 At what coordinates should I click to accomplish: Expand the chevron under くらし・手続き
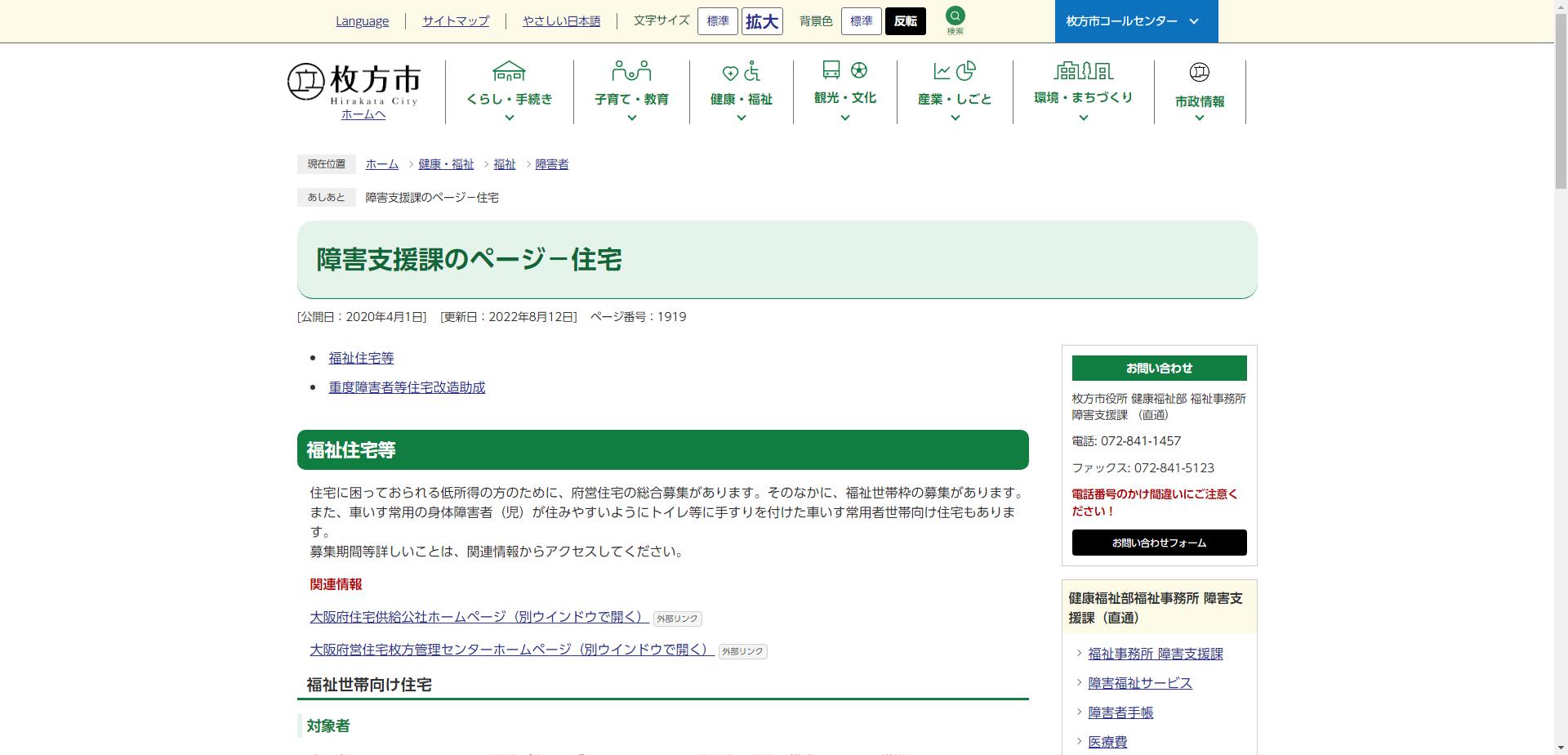tap(509, 118)
